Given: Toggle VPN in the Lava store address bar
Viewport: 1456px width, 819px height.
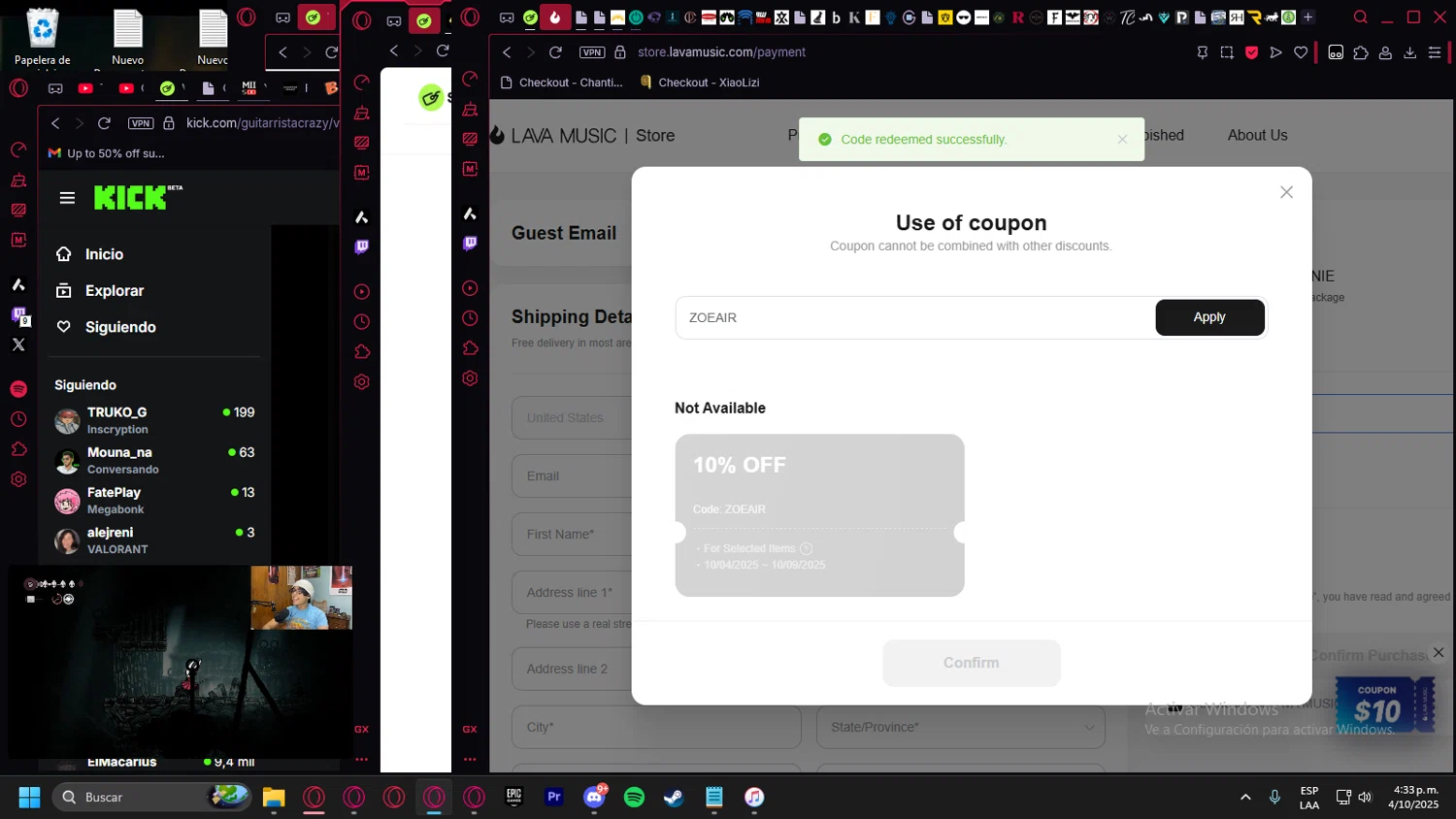Looking at the screenshot, I should coord(592,52).
